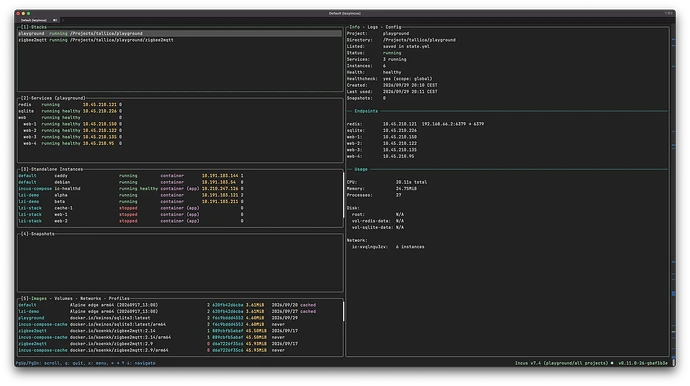Focus the [3]-Standalone Instances panel title
The image size is (690, 386).
pos(52,169)
